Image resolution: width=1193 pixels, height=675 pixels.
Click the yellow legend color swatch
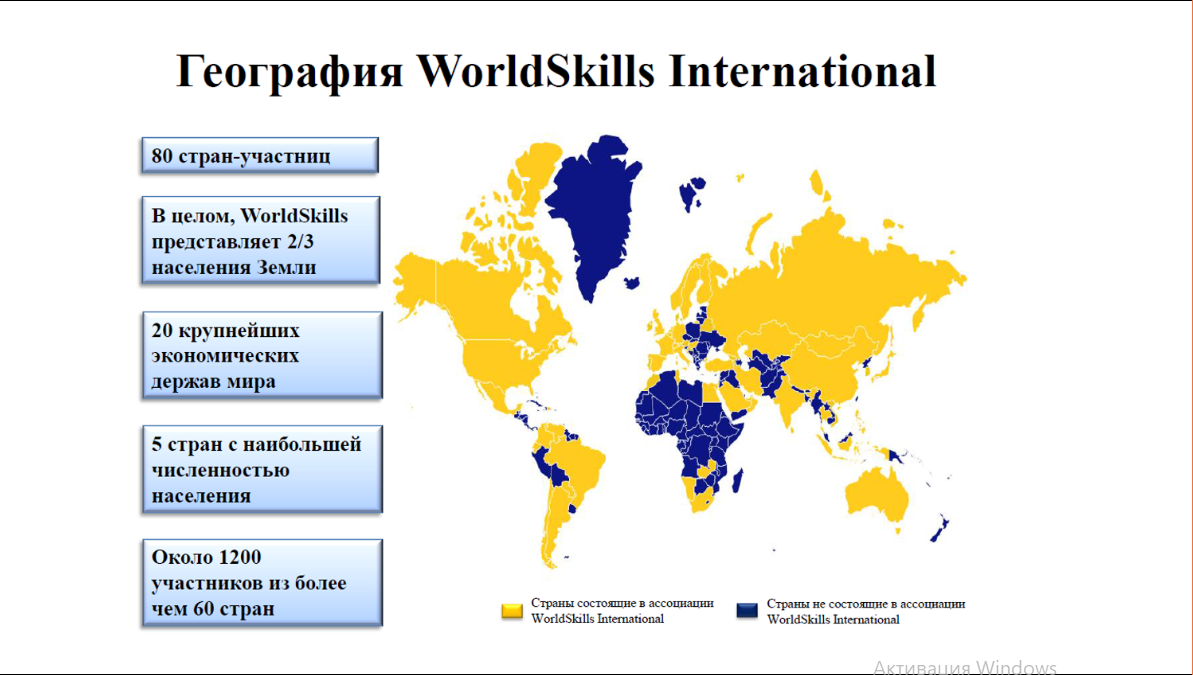click(x=512, y=611)
